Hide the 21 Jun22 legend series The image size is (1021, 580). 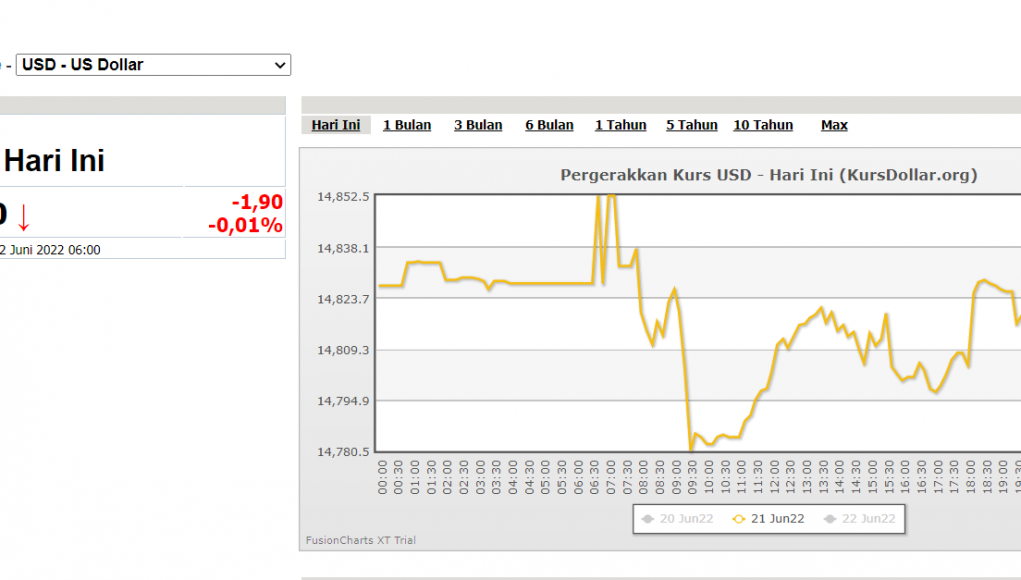click(x=768, y=519)
